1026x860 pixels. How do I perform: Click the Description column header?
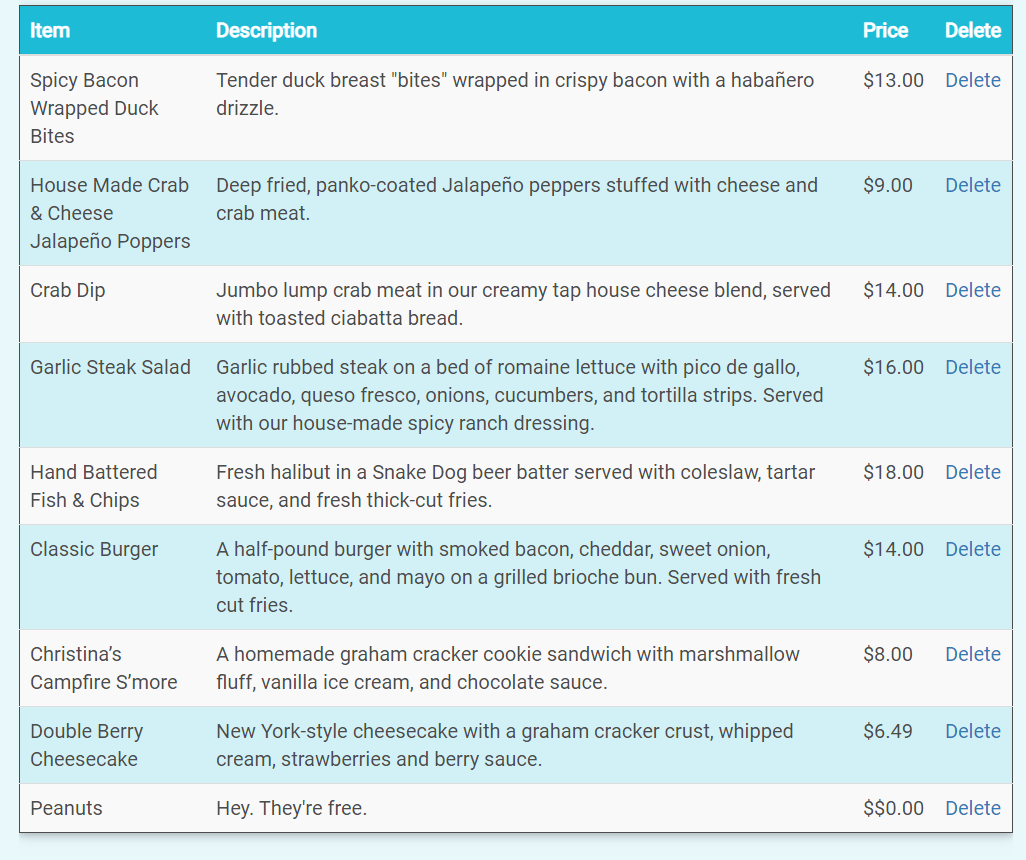266,30
